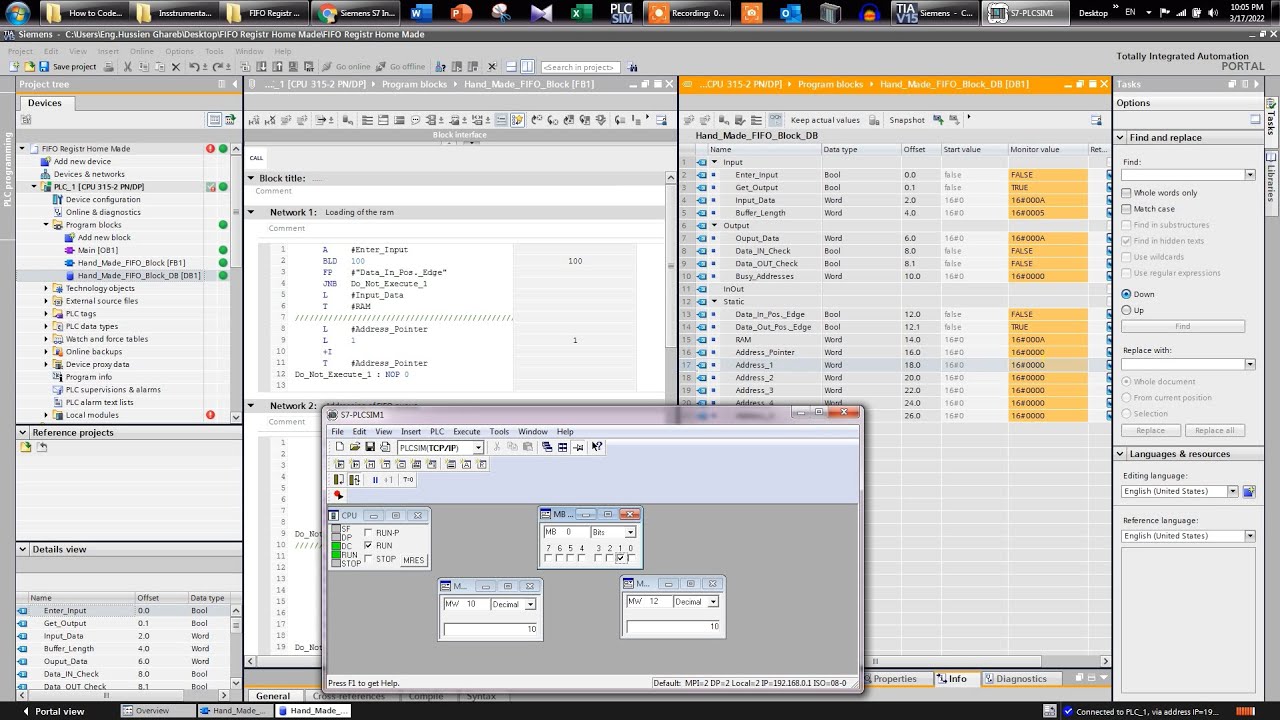The width and height of the screenshot is (1280, 720).
Task: Click the Snapshot button in DB editor toolbar
Action: click(907, 120)
